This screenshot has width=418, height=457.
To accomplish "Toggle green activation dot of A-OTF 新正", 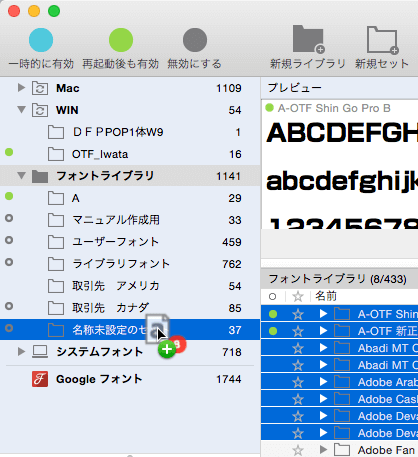I will click(273, 331).
